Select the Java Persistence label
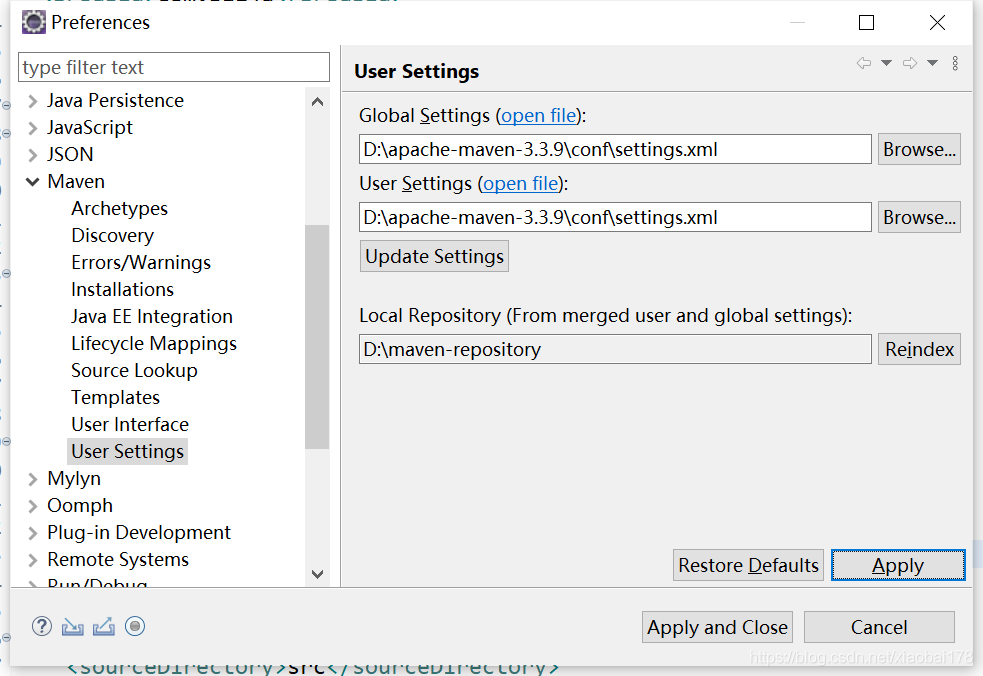Screen dimensions: 983x676 [x=115, y=101]
